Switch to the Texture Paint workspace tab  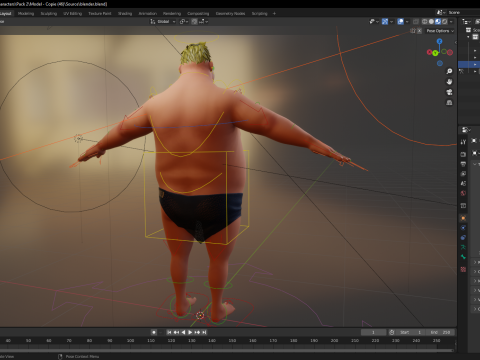click(x=100, y=13)
